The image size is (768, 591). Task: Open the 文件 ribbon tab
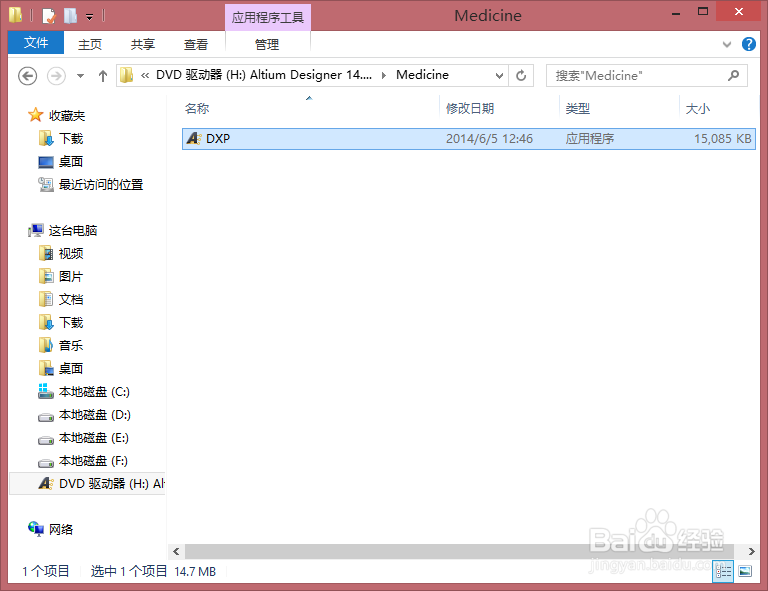(36, 43)
